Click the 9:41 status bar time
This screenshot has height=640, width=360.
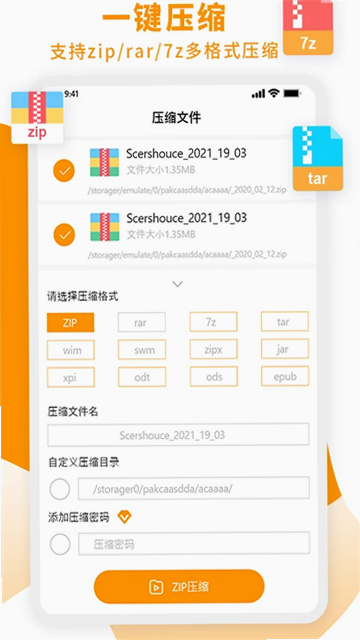71,94
